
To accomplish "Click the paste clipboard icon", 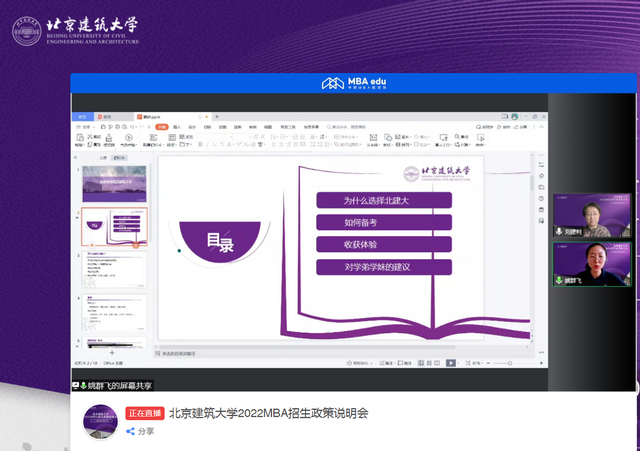I will 80,138.
